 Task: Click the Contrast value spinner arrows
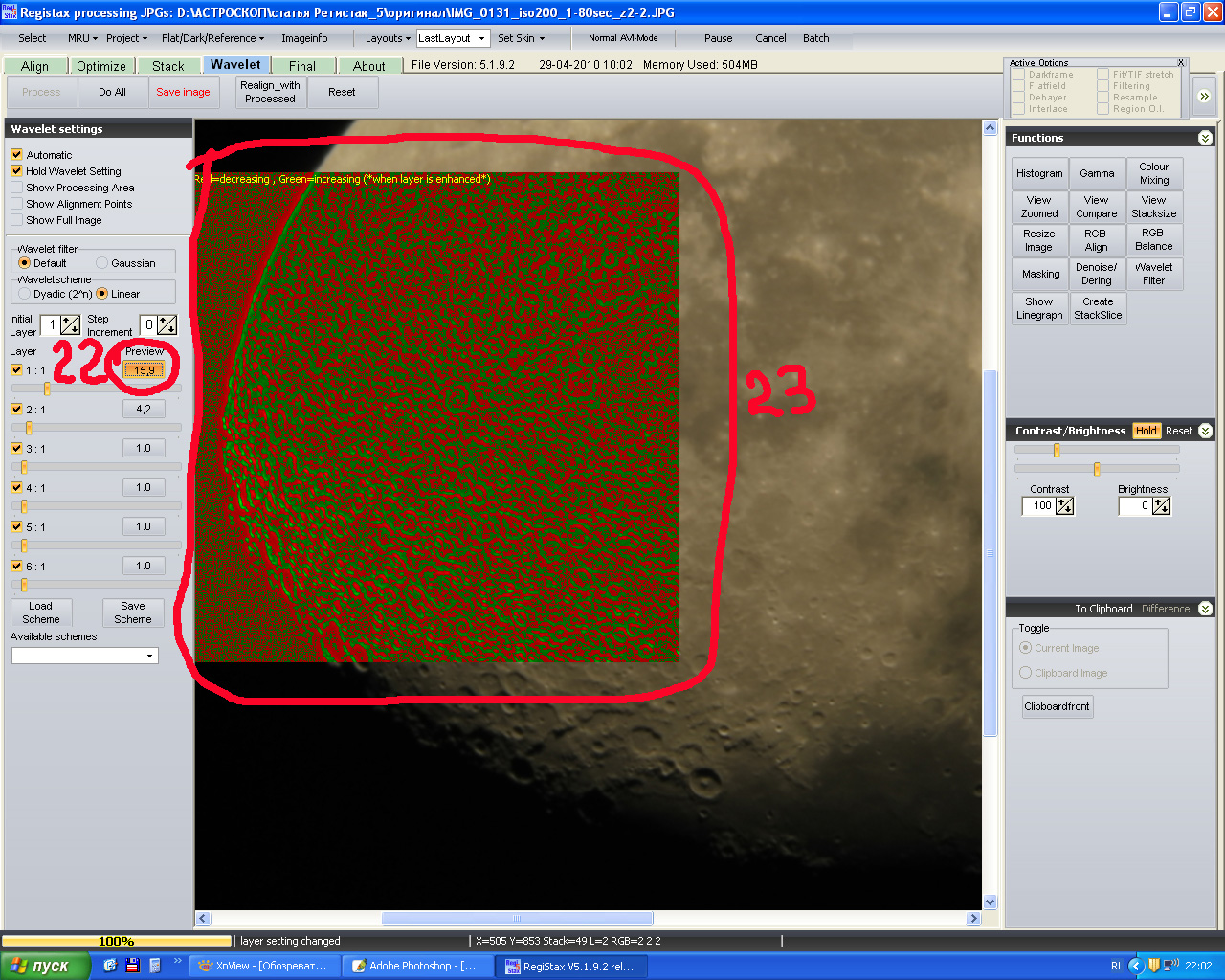pyautogui.click(x=1064, y=506)
